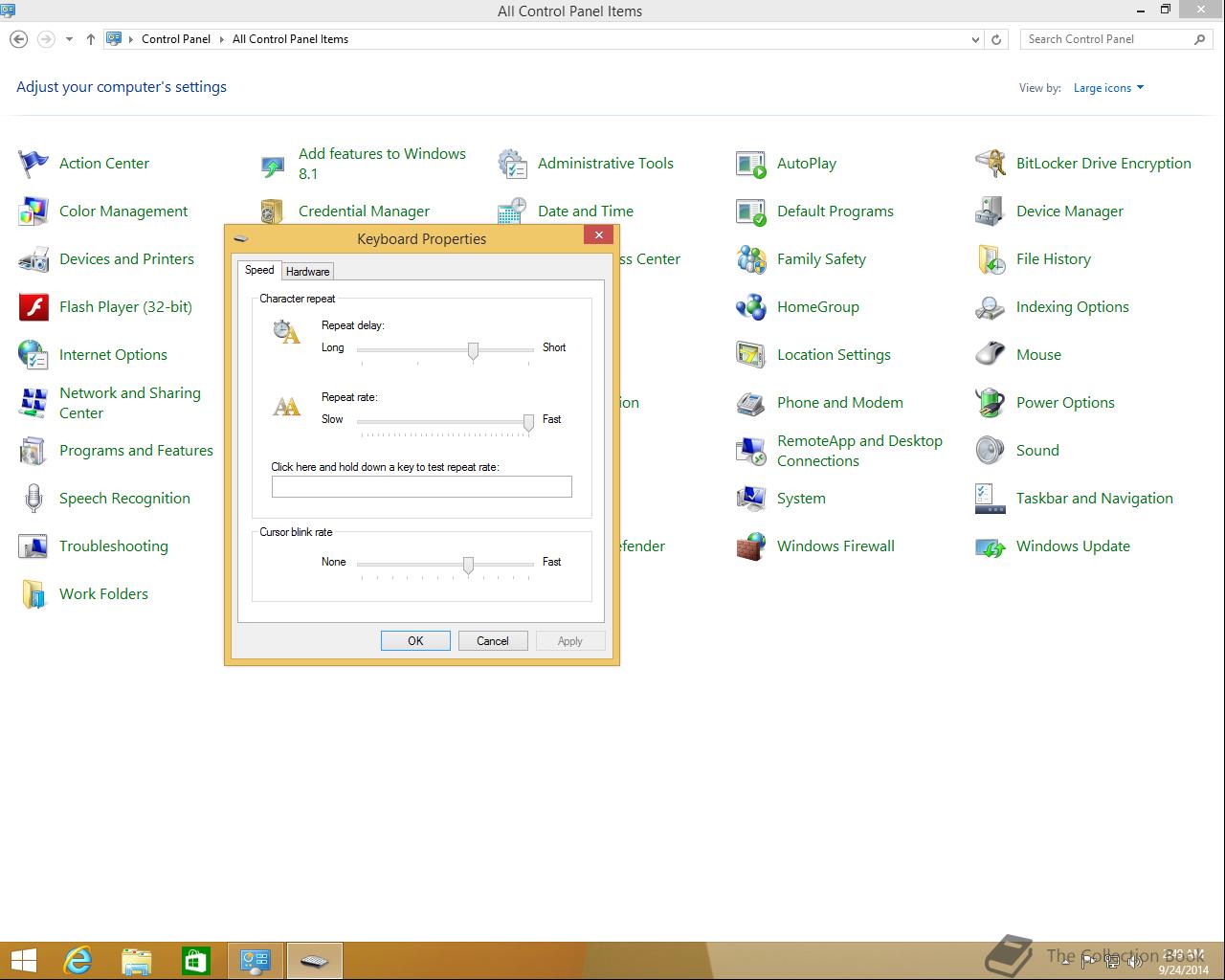This screenshot has height=980, width=1225.
Task: Open RemoteApp and Desktop Connections link
Action: tap(859, 451)
